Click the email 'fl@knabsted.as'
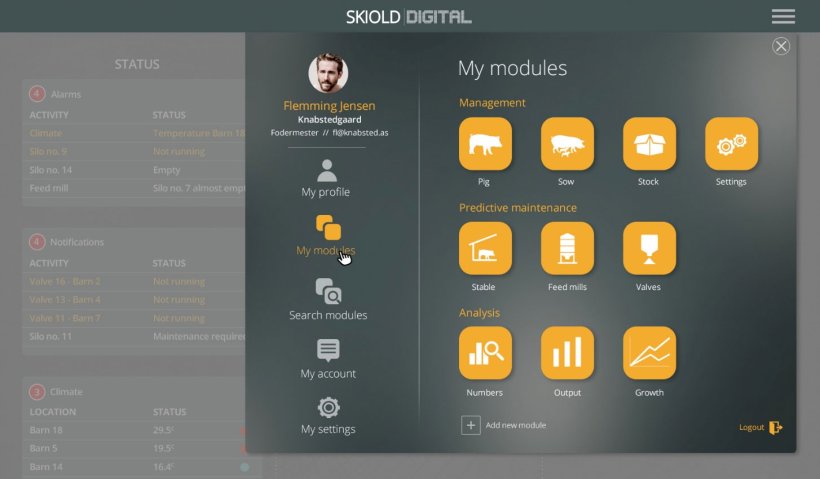This screenshot has height=479, width=820. tap(360, 133)
